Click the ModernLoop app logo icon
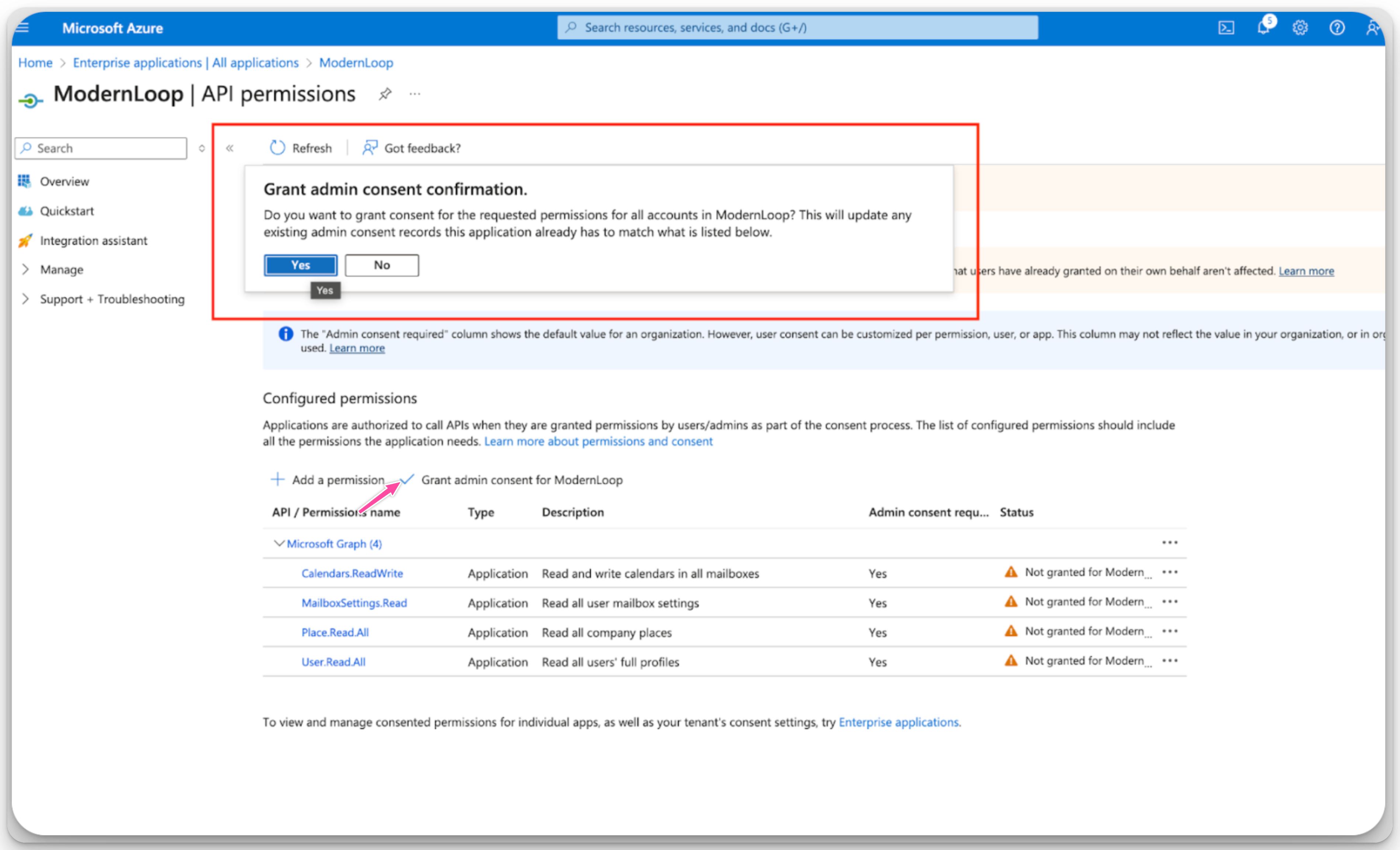This screenshot has height=850, width=1400. coord(31,101)
